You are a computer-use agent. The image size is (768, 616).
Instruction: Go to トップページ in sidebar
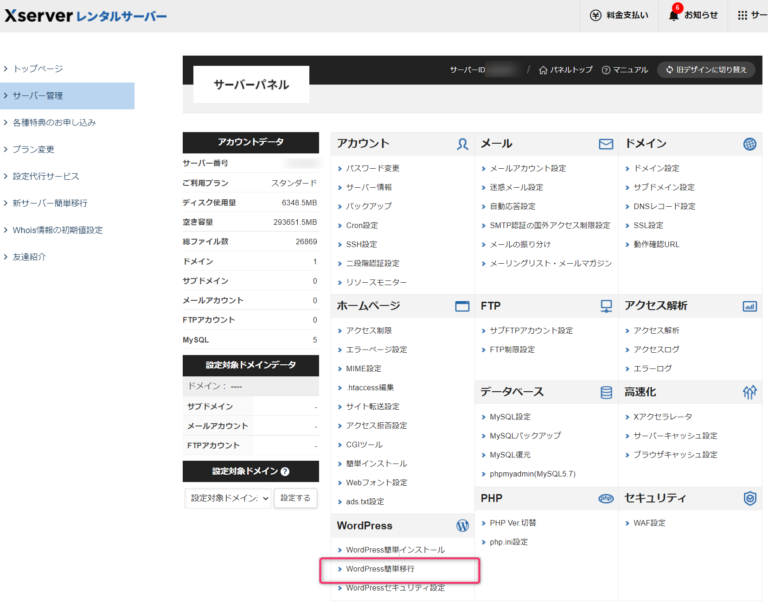(x=38, y=69)
